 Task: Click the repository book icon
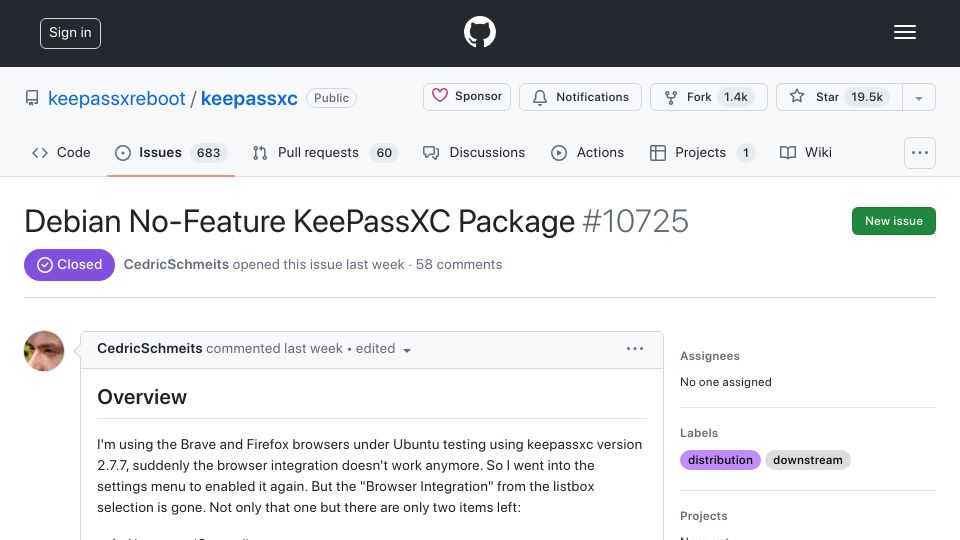[x=32, y=98]
